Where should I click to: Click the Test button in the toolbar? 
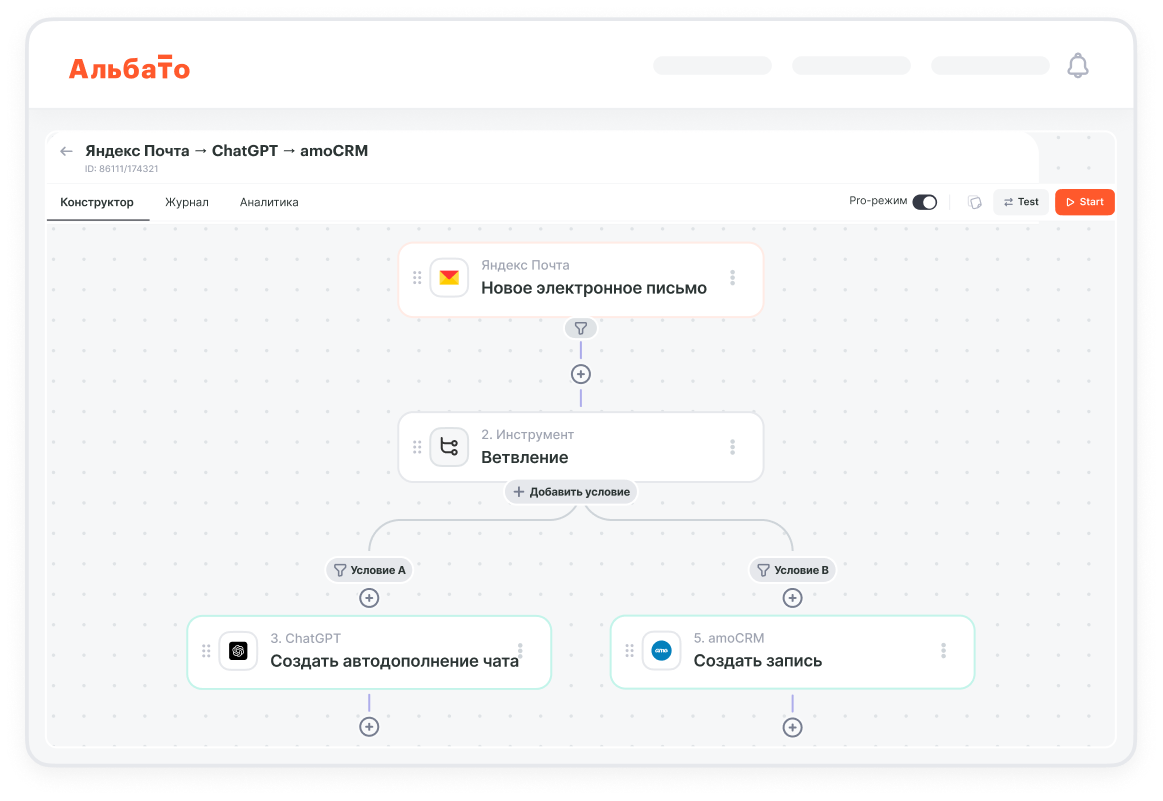(1021, 201)
